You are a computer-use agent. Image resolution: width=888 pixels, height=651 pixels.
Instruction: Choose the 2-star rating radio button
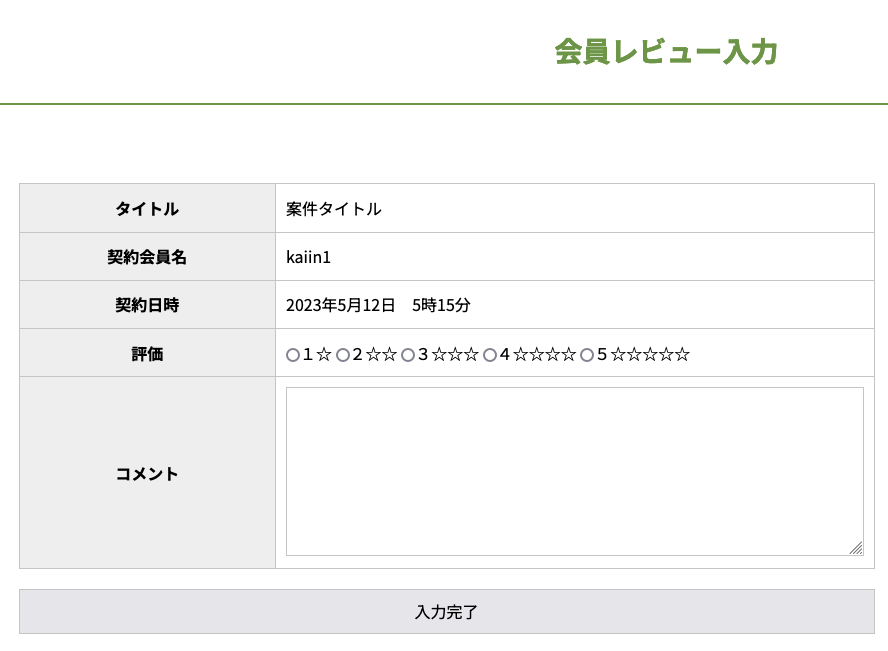click(x=343, y=355)
